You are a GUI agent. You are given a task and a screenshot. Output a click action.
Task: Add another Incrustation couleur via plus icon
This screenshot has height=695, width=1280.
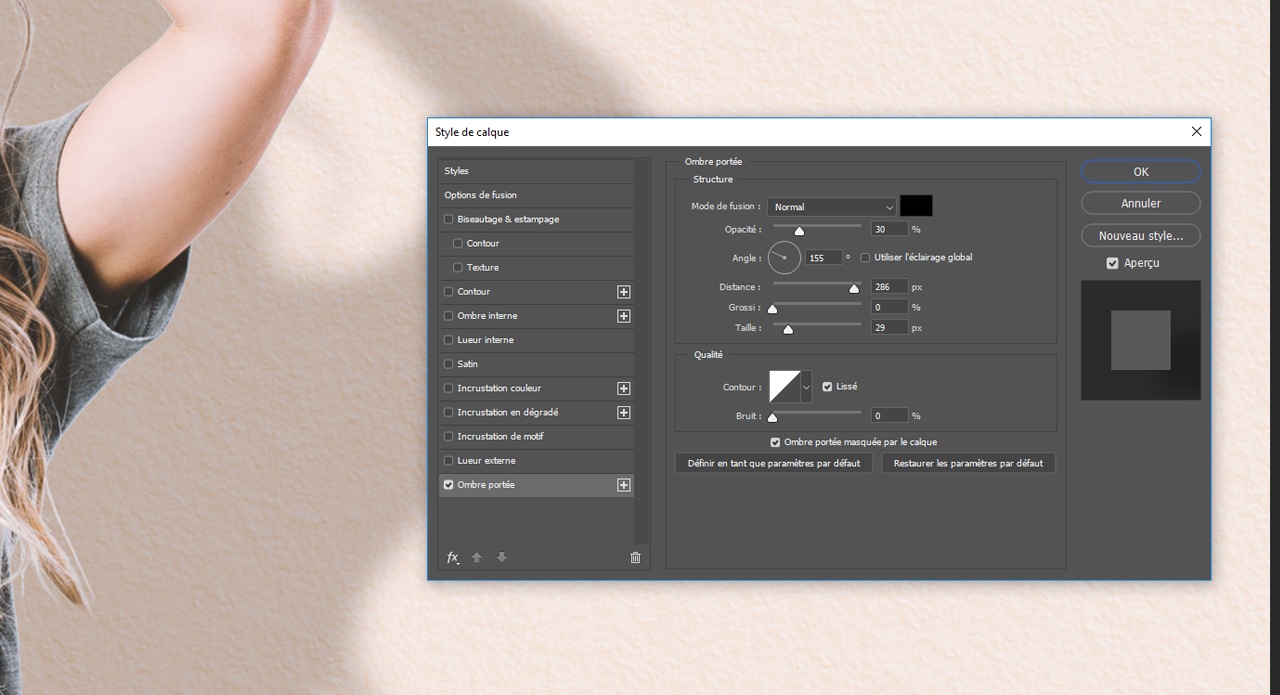(624, 388)
